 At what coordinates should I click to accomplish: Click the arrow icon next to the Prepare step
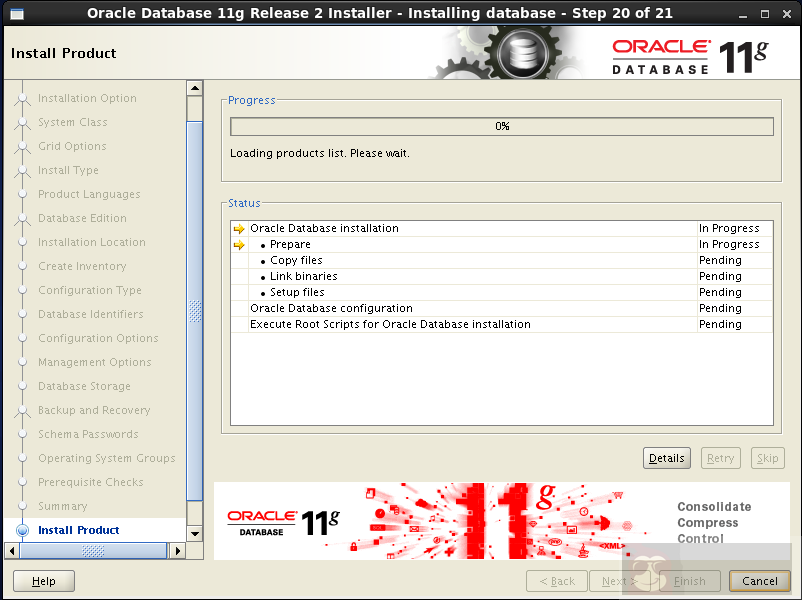(238, 244)
